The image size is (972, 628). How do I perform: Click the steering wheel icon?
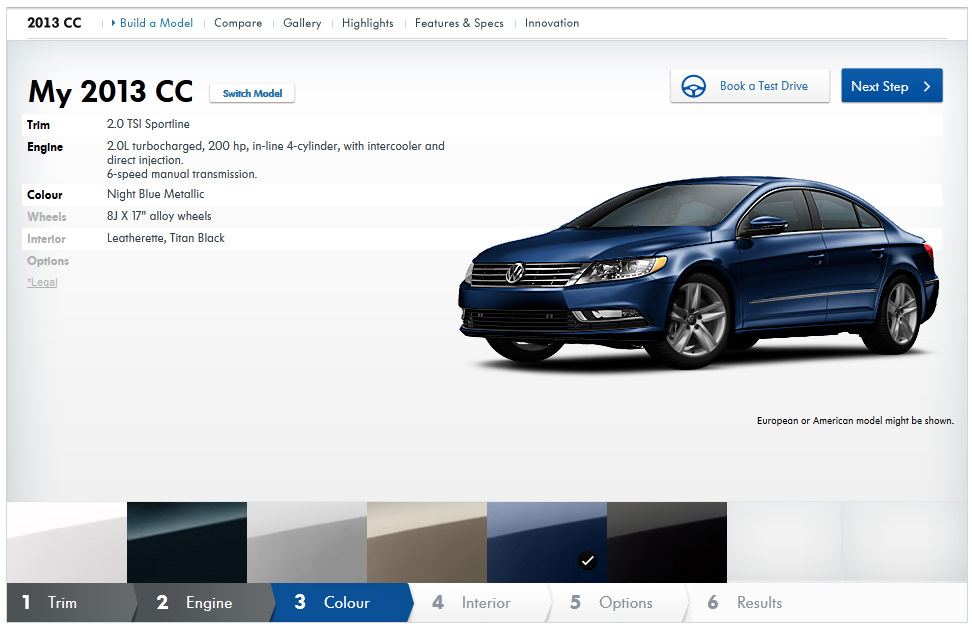tap(693, 86)
